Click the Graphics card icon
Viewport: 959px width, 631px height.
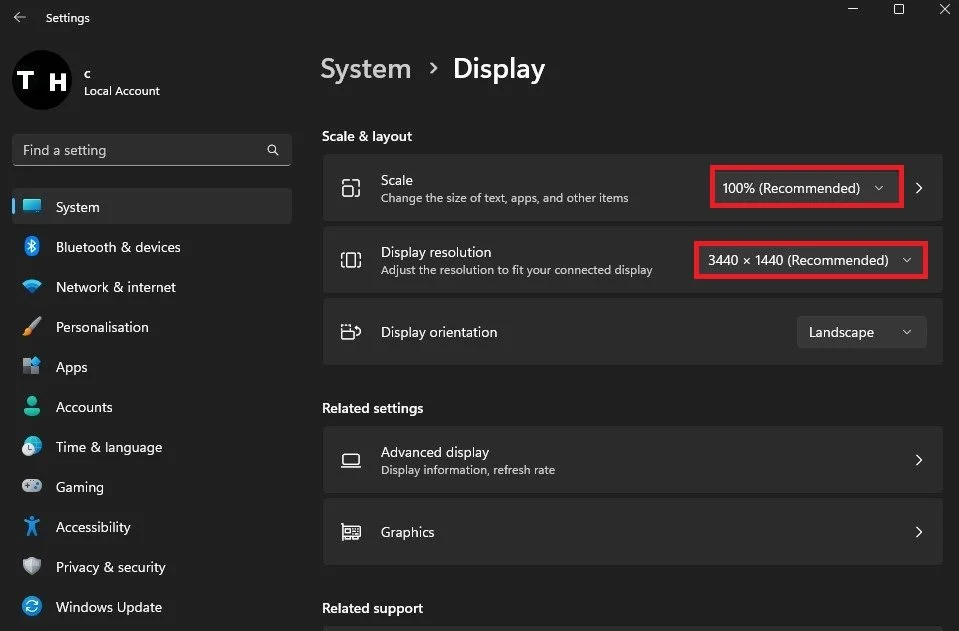(350, 532)
